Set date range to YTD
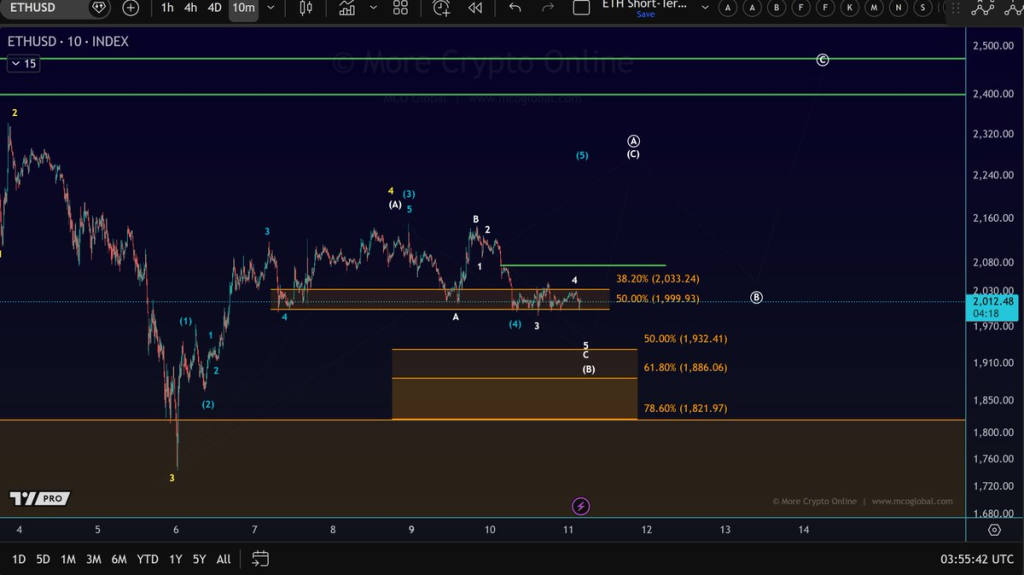Image resolution: width=1024 pixels, height=575 pixels. pyautogui.click(x=147, y=559)
